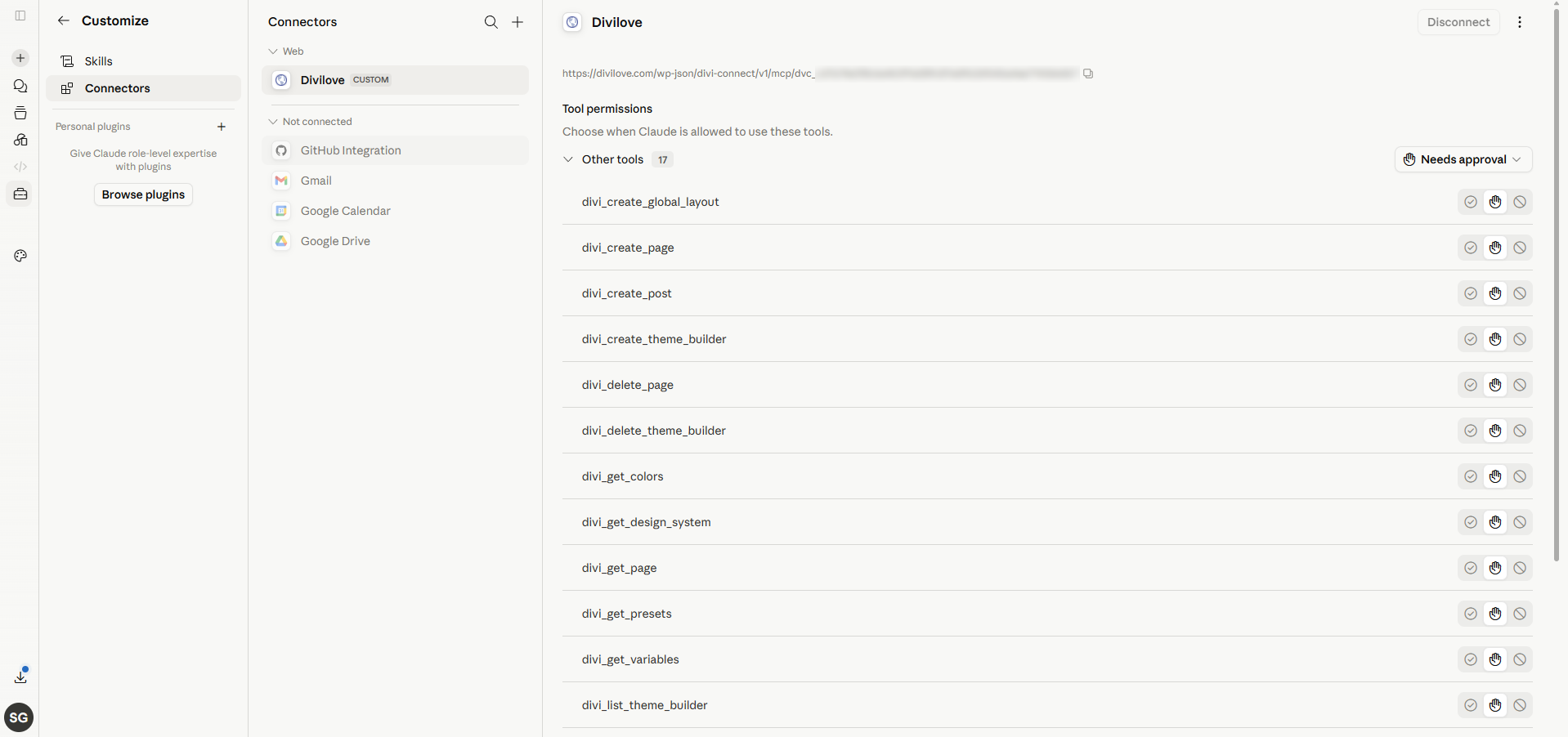
Task: Select the Gmail connector
Action: coord(395,181)
